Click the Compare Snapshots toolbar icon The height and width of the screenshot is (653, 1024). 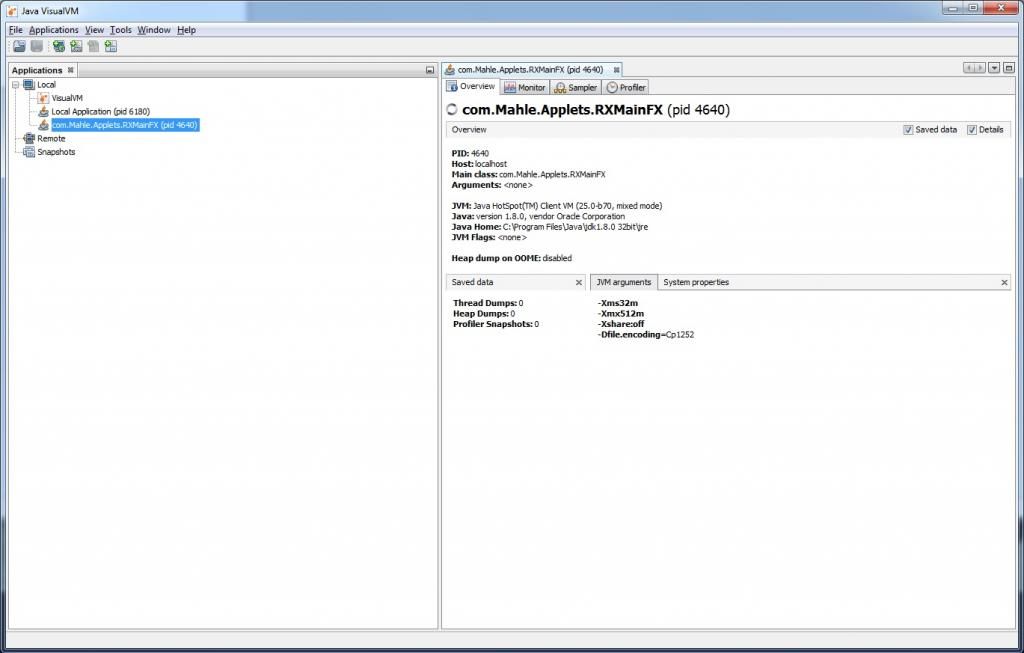[x=110, y=46]
